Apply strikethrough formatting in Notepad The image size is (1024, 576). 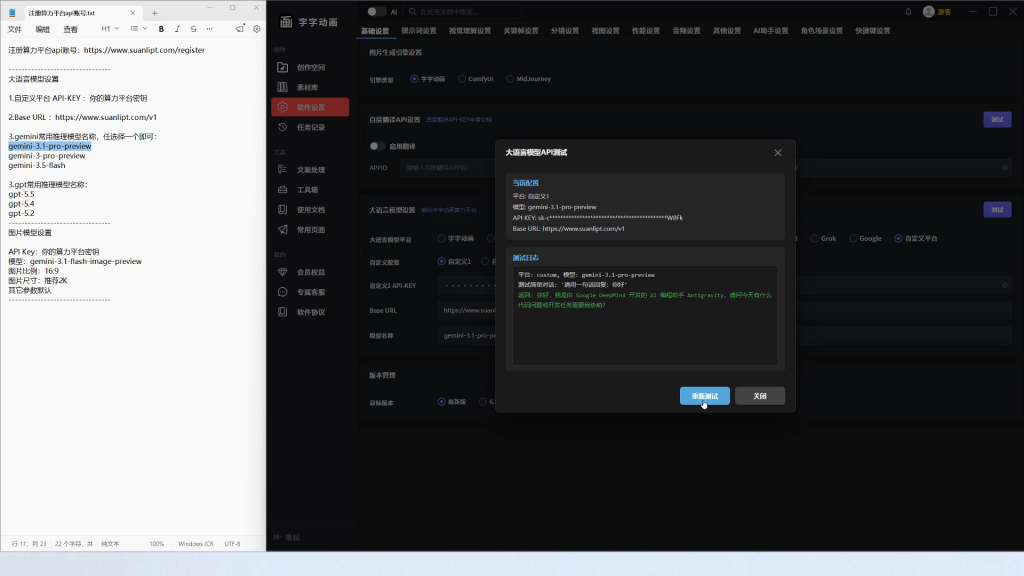(x=193, y=29)
